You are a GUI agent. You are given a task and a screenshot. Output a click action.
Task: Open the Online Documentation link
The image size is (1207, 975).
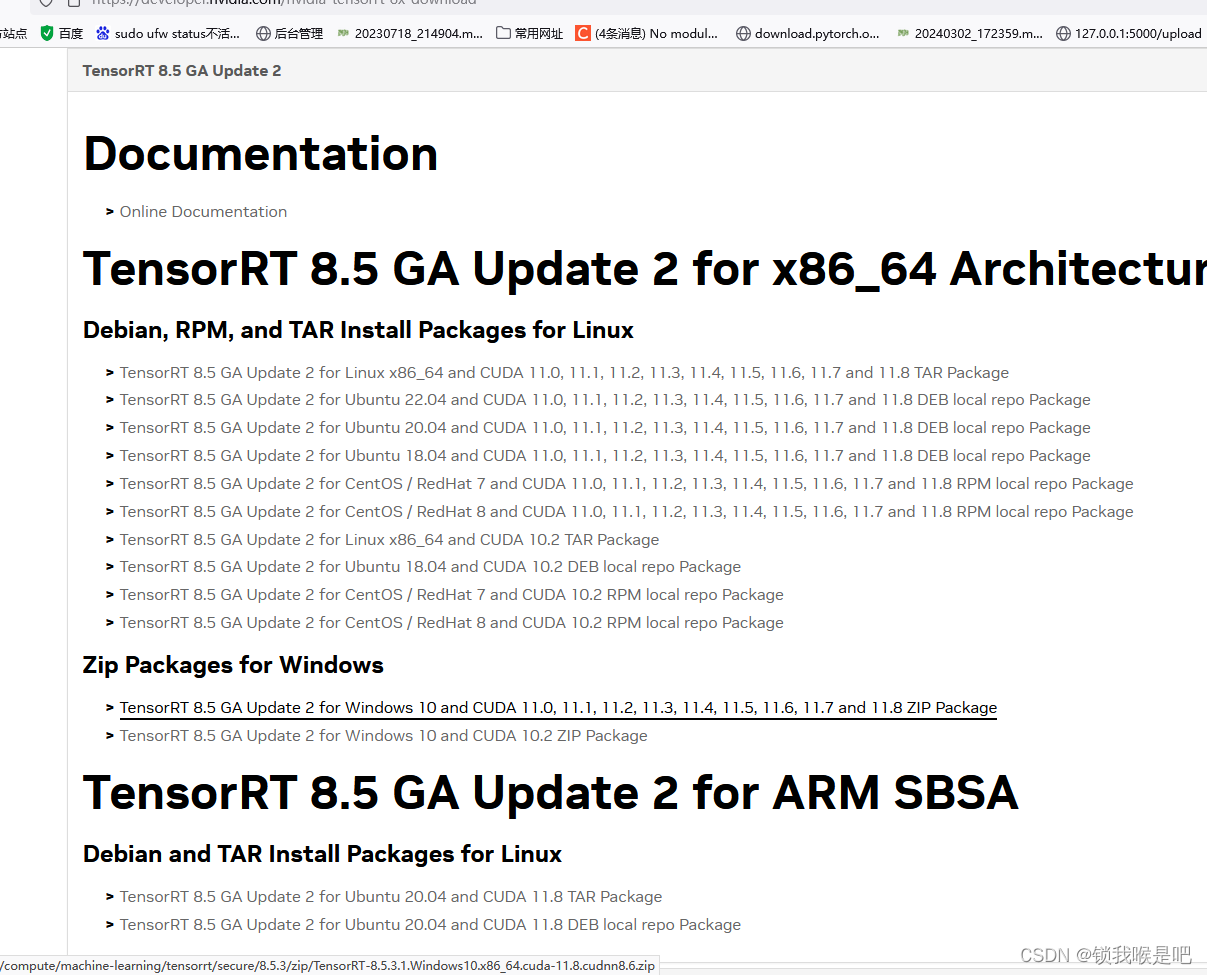(203, 212)
